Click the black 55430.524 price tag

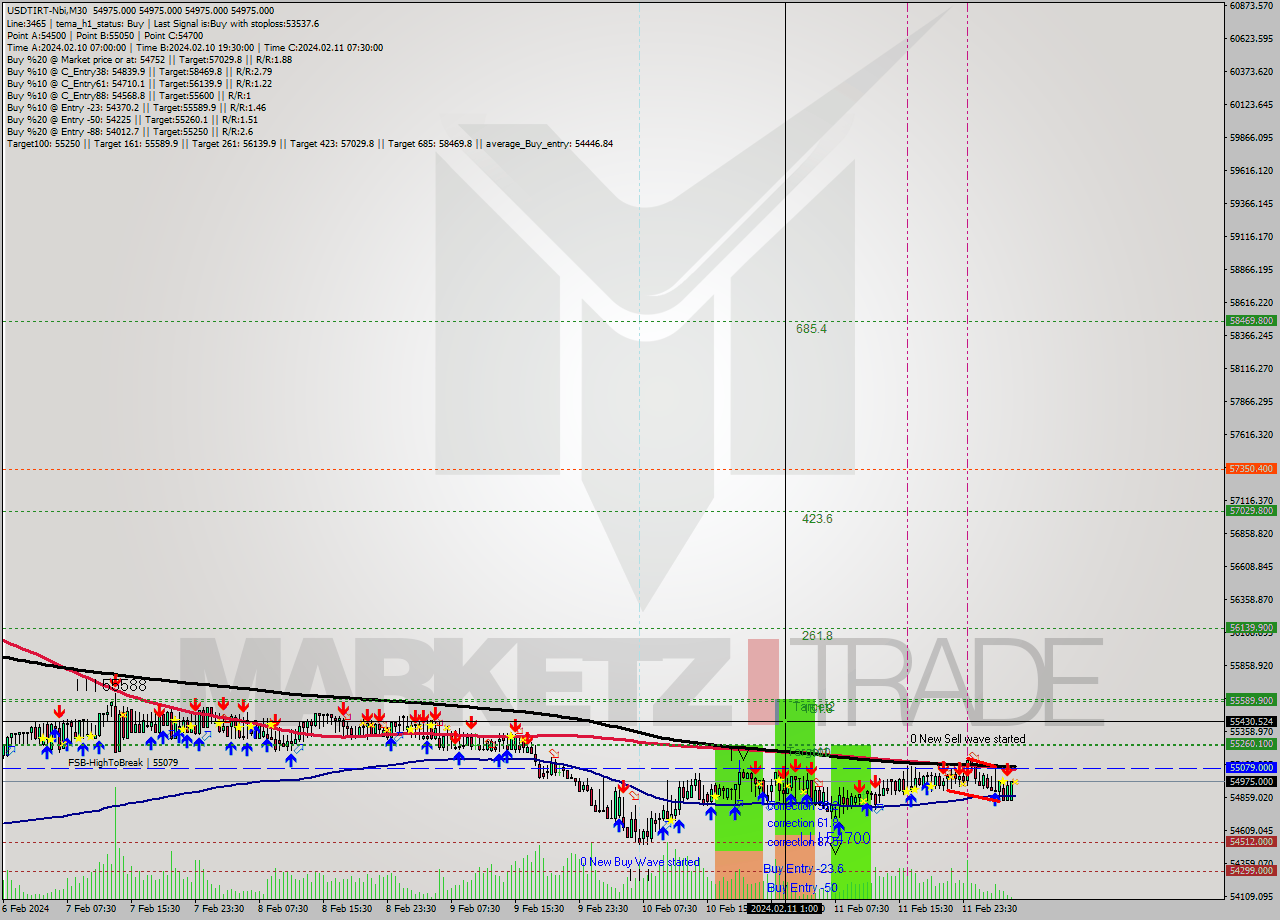point(1250,721)
